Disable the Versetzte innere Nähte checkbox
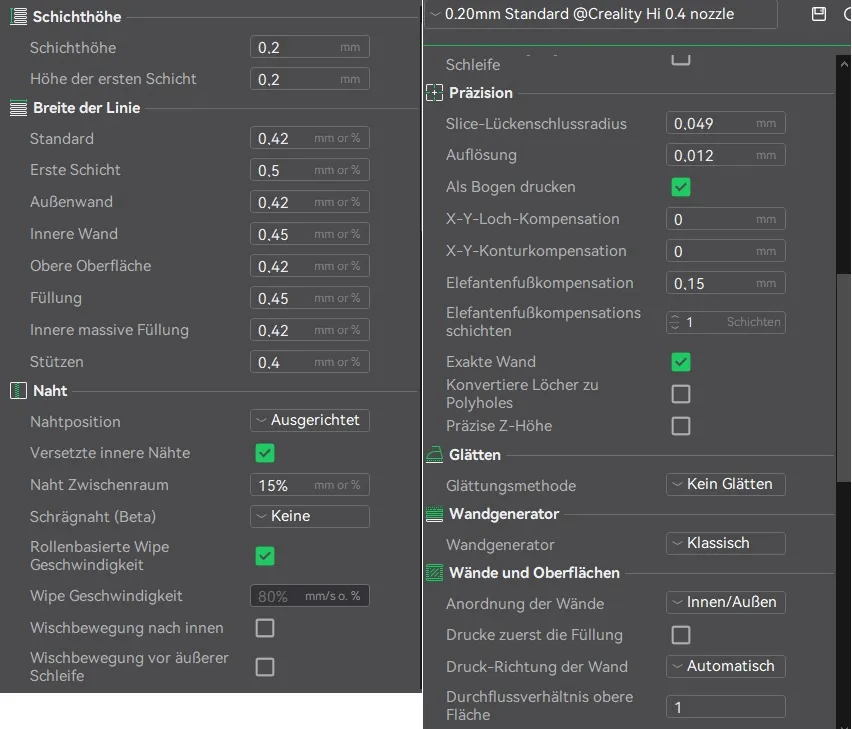 point(265,453)
